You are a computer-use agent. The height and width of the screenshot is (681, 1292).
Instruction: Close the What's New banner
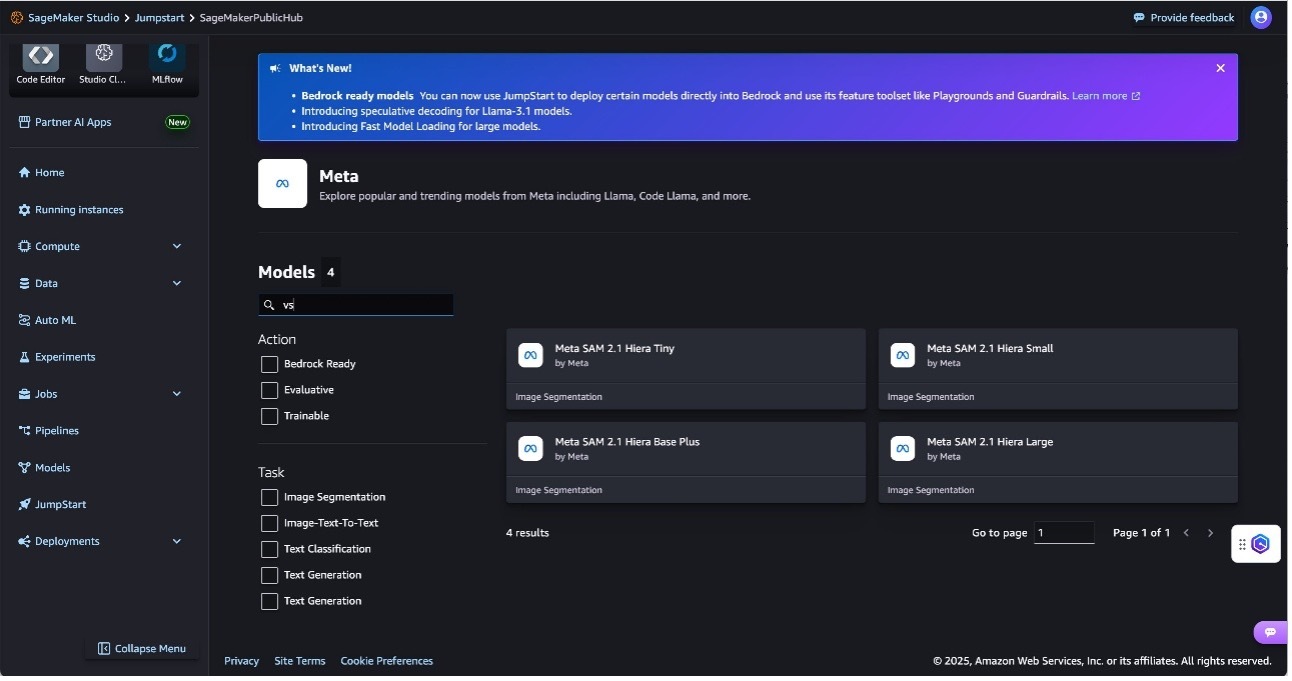1220,69
